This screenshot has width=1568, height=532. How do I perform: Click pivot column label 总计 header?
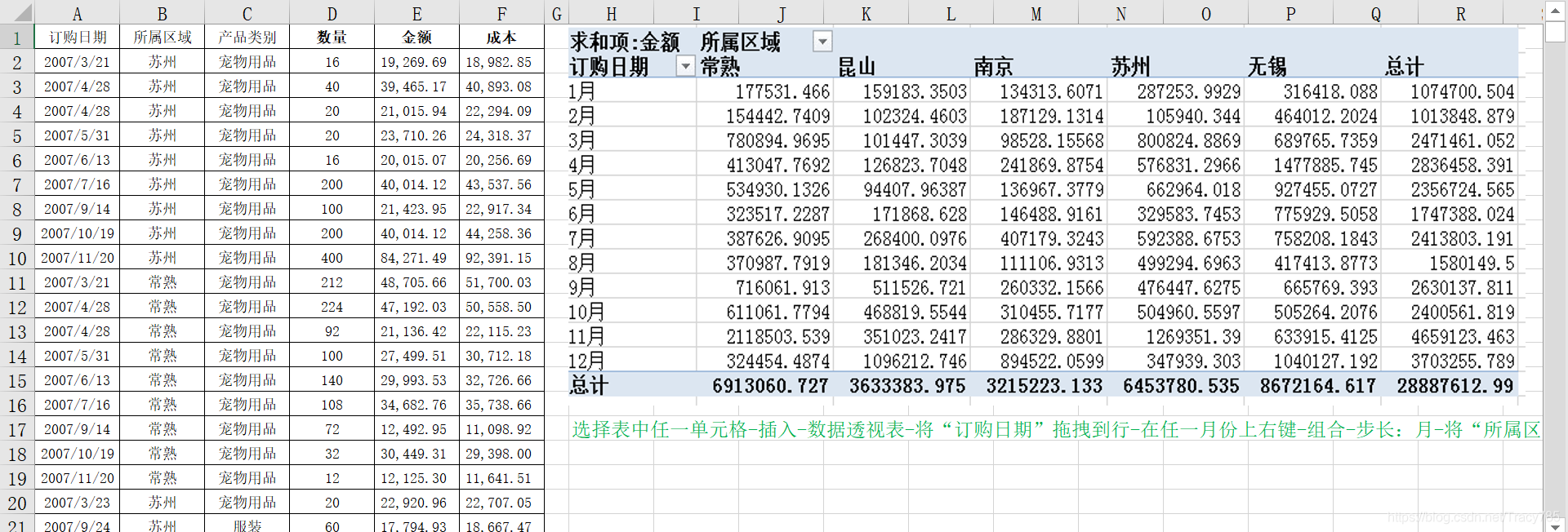coord(1404,67)
